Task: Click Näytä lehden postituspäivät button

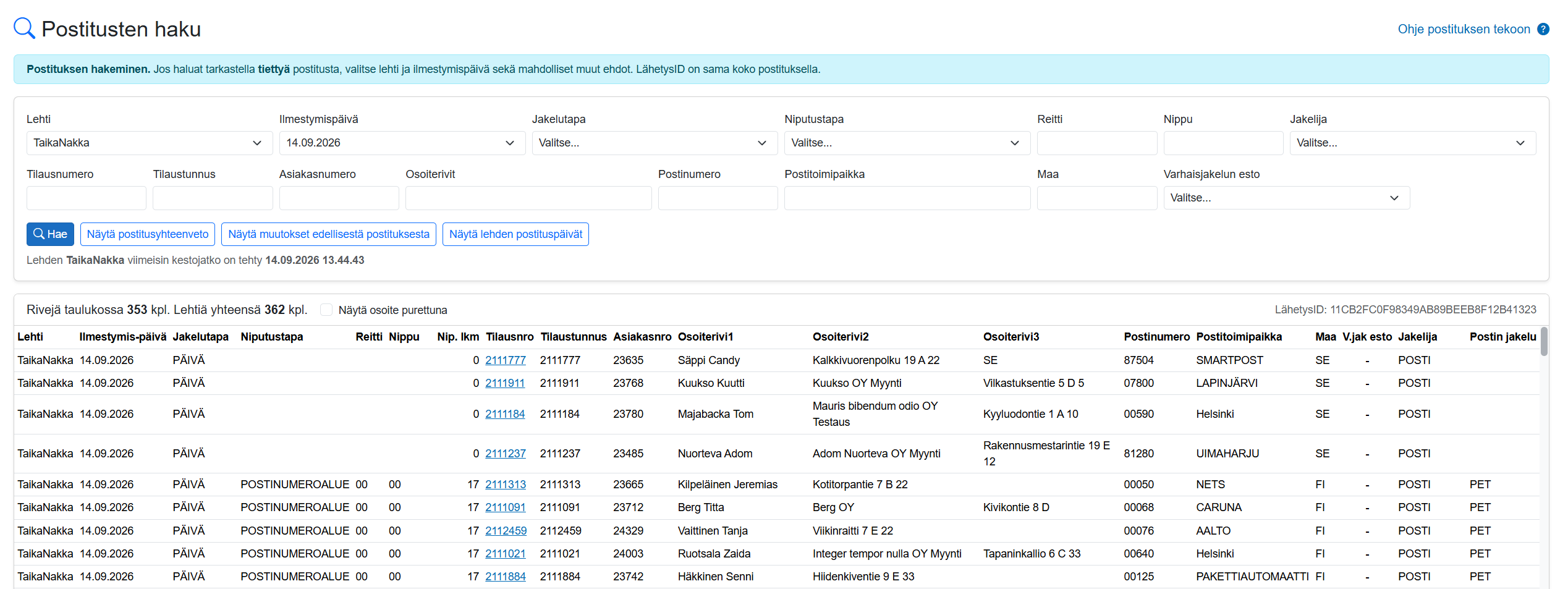Action: (515, 234)
